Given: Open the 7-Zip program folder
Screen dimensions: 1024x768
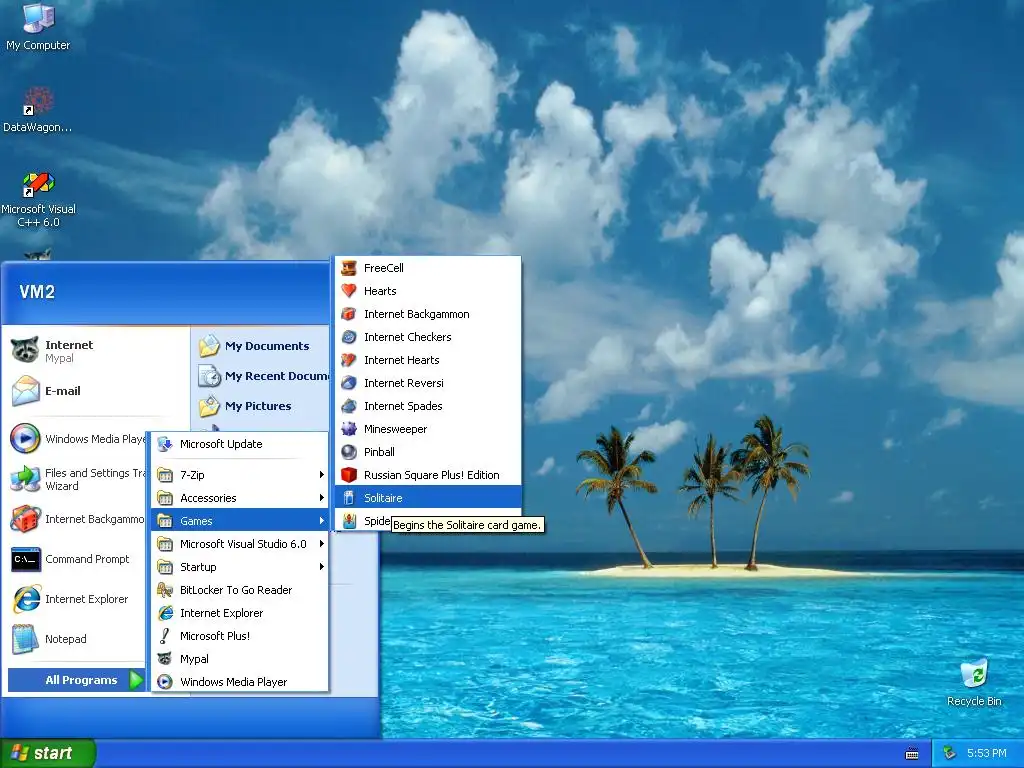Looking at the screenshot, I should click(x=240, y=475).
